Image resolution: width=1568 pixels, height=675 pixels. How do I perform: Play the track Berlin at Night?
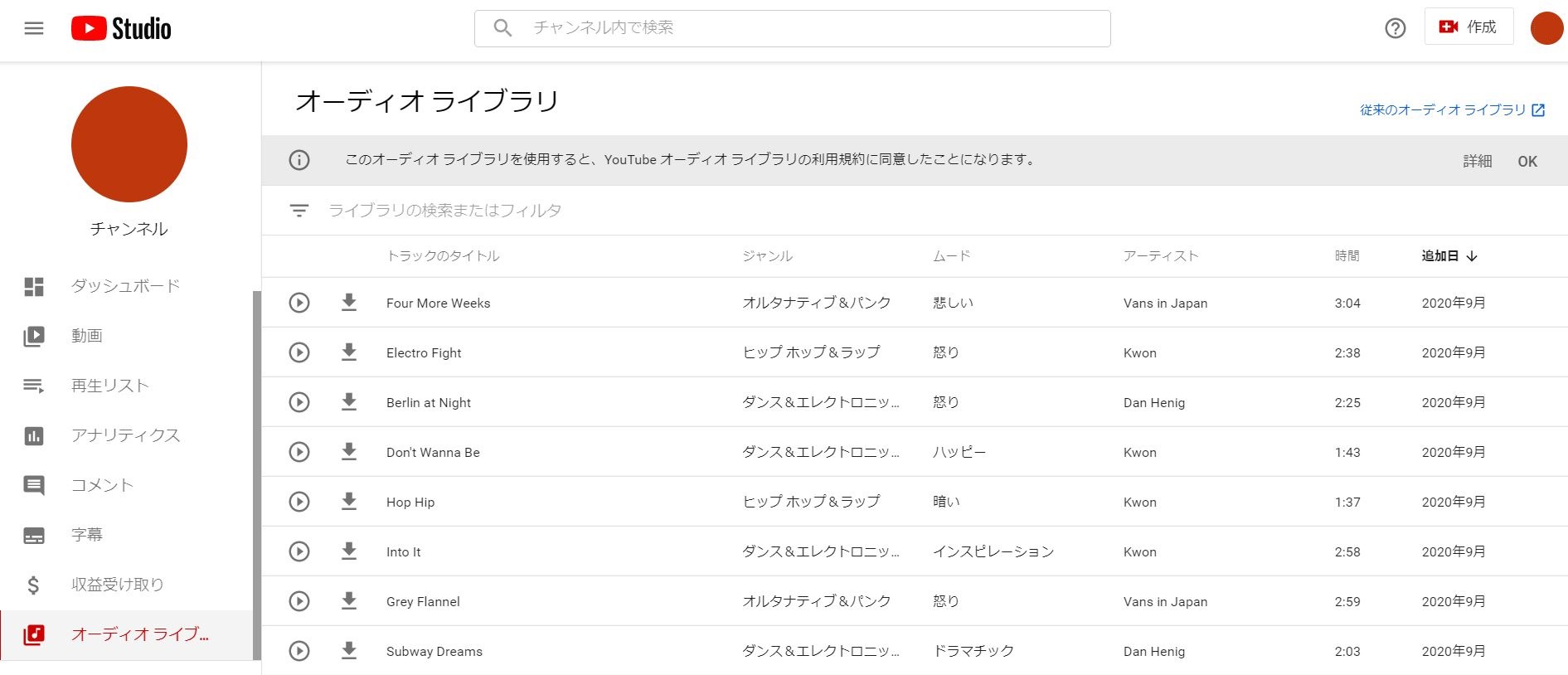click(x=299, y=402)
